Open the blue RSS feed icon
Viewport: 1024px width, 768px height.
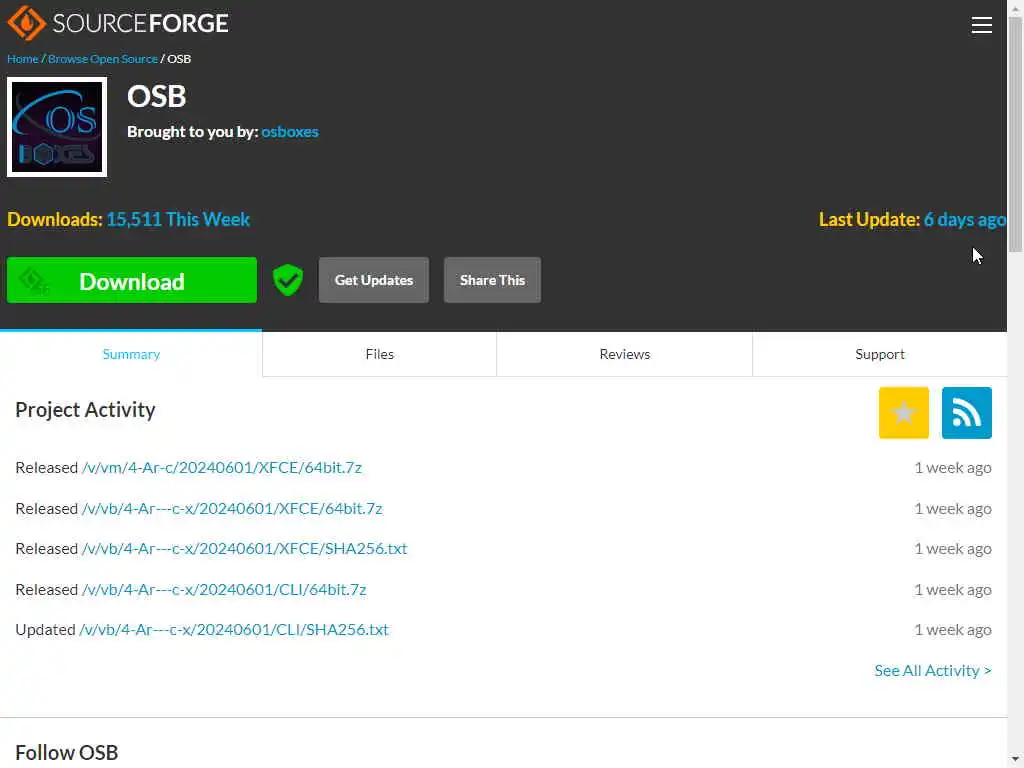click(967, 413)
